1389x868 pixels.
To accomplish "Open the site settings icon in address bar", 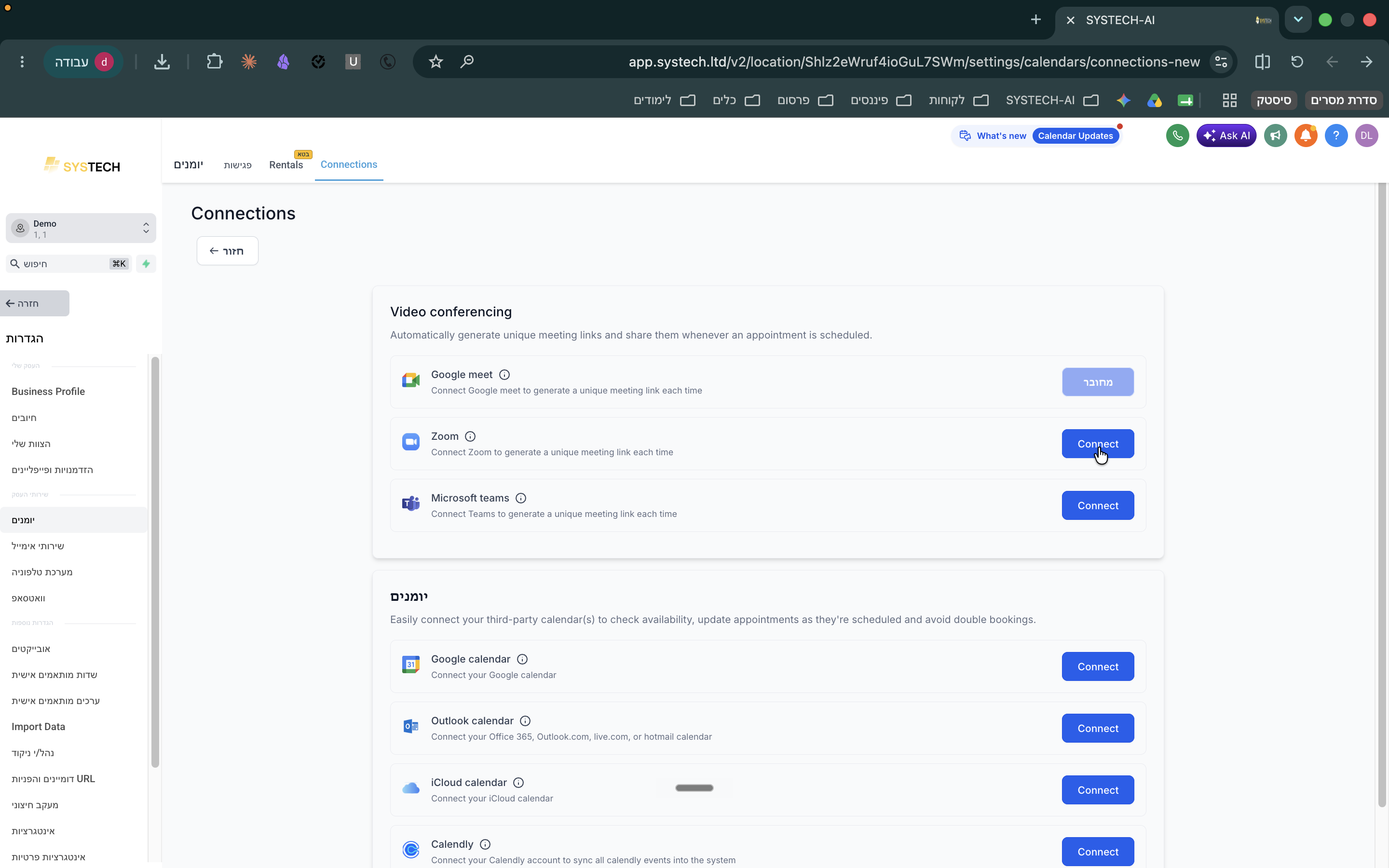I will (1221, 61).
